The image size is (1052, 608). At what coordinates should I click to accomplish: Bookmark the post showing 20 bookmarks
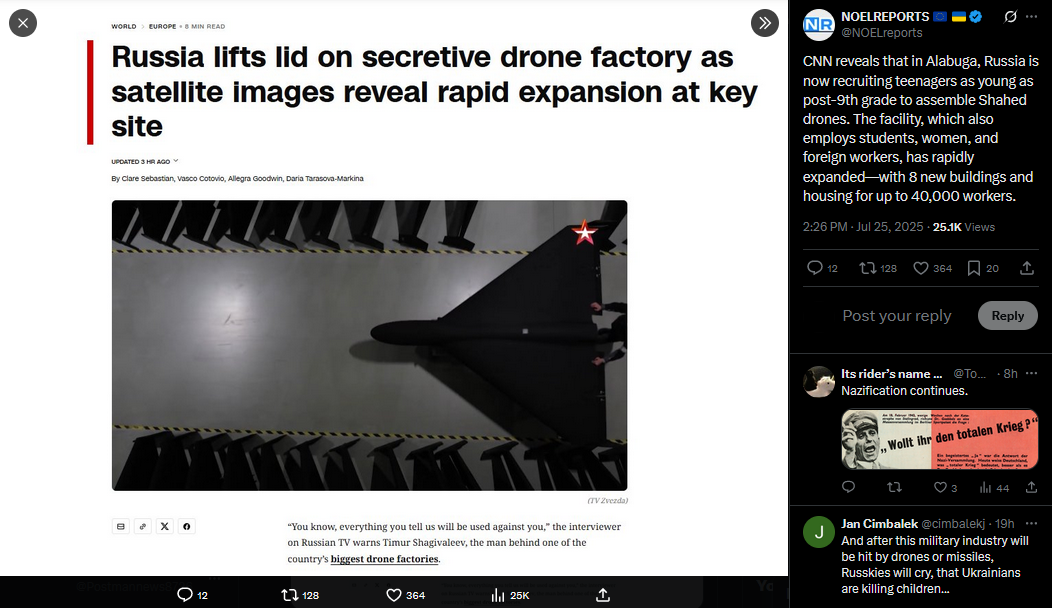click(983, 268)
